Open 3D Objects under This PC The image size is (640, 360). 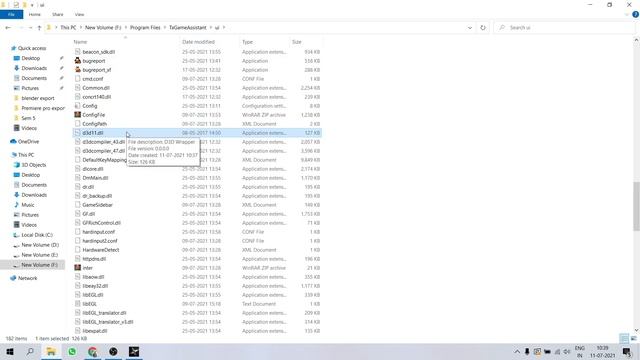point(33,165)
